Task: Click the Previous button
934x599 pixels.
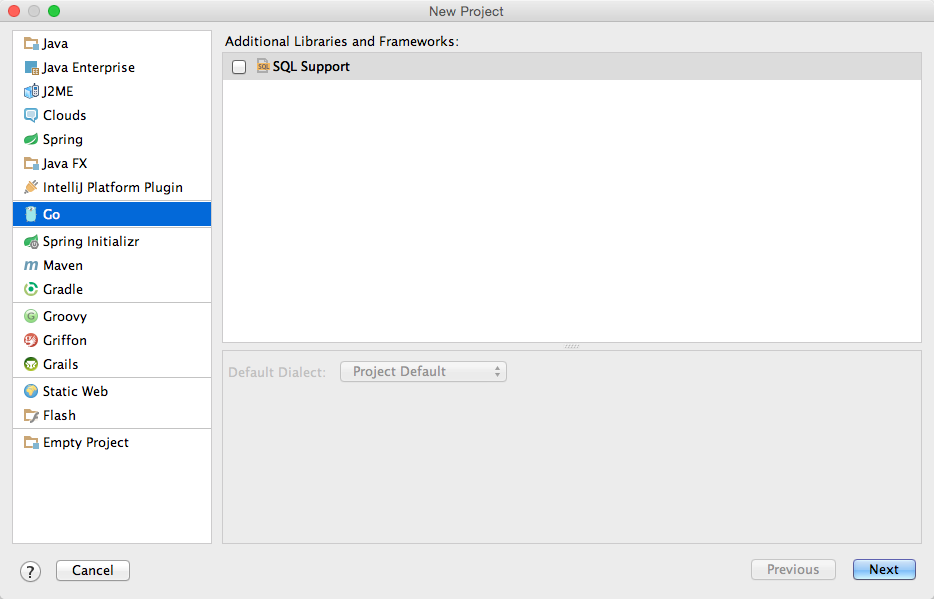Action: 793,569
